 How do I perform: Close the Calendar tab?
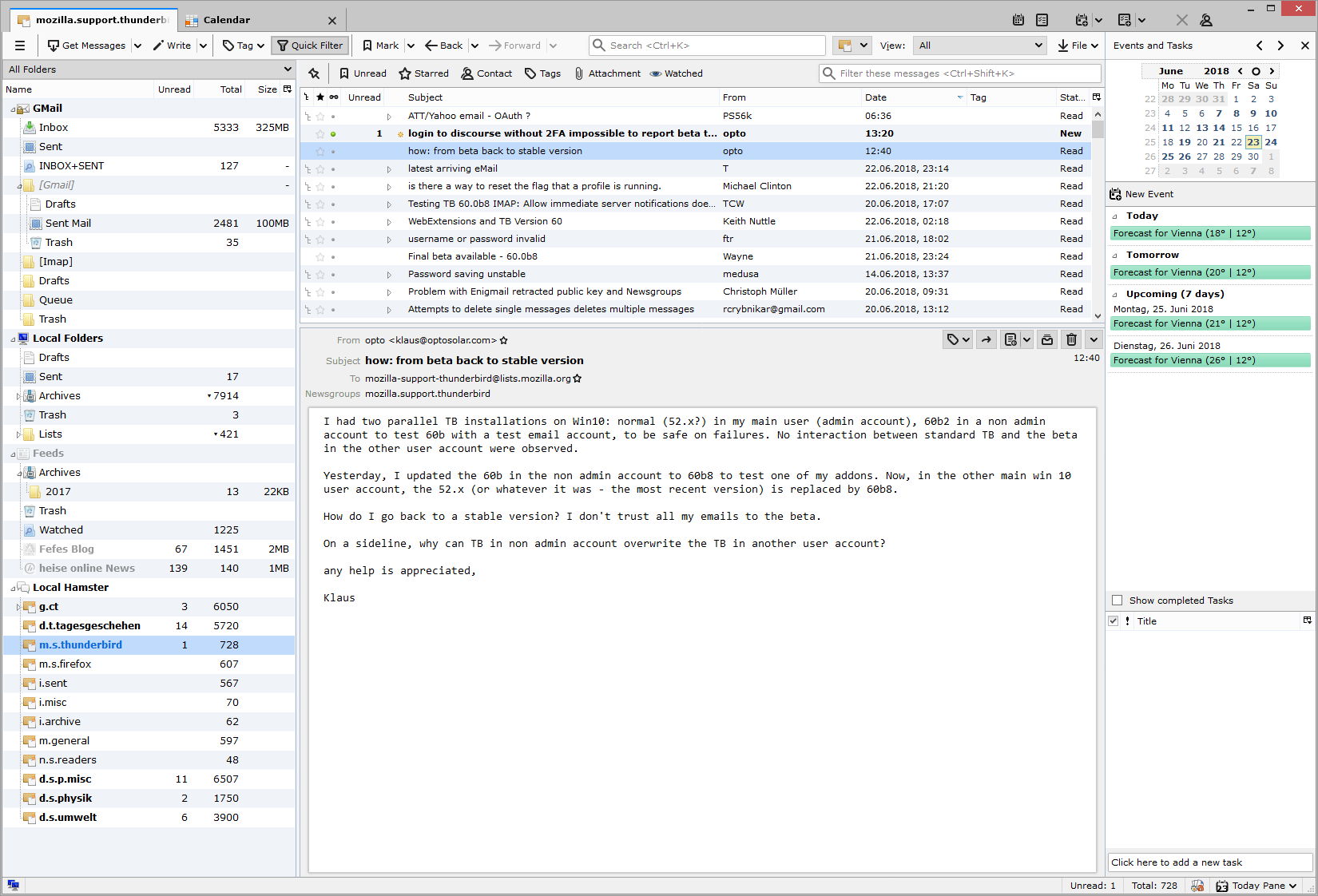click(x=332, y=20)
